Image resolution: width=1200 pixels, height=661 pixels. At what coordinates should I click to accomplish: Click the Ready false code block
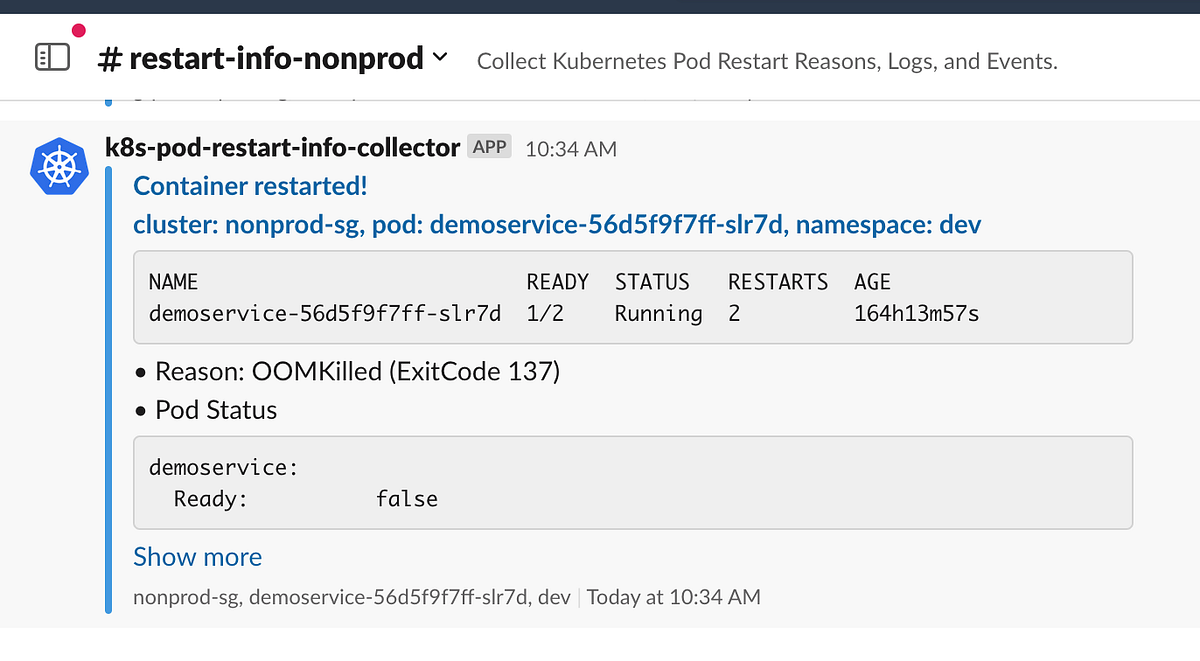tap(632, 482)
